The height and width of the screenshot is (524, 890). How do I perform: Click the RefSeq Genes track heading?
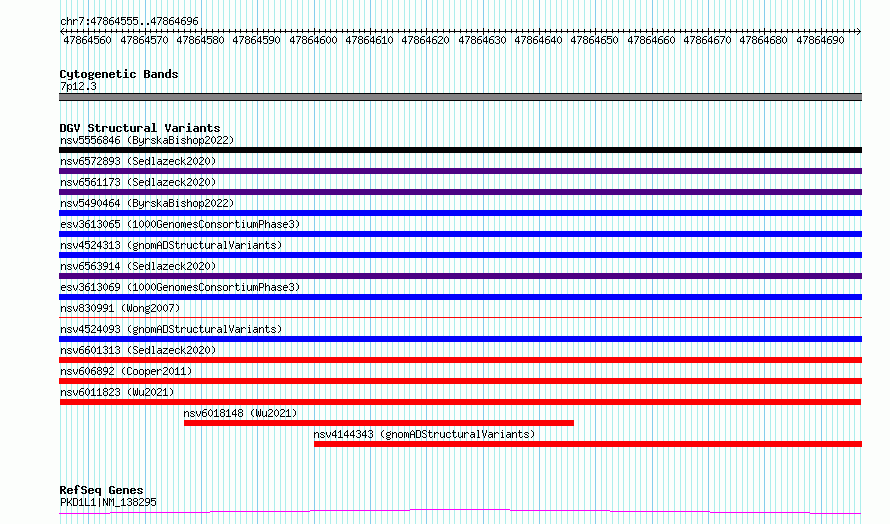101,490
